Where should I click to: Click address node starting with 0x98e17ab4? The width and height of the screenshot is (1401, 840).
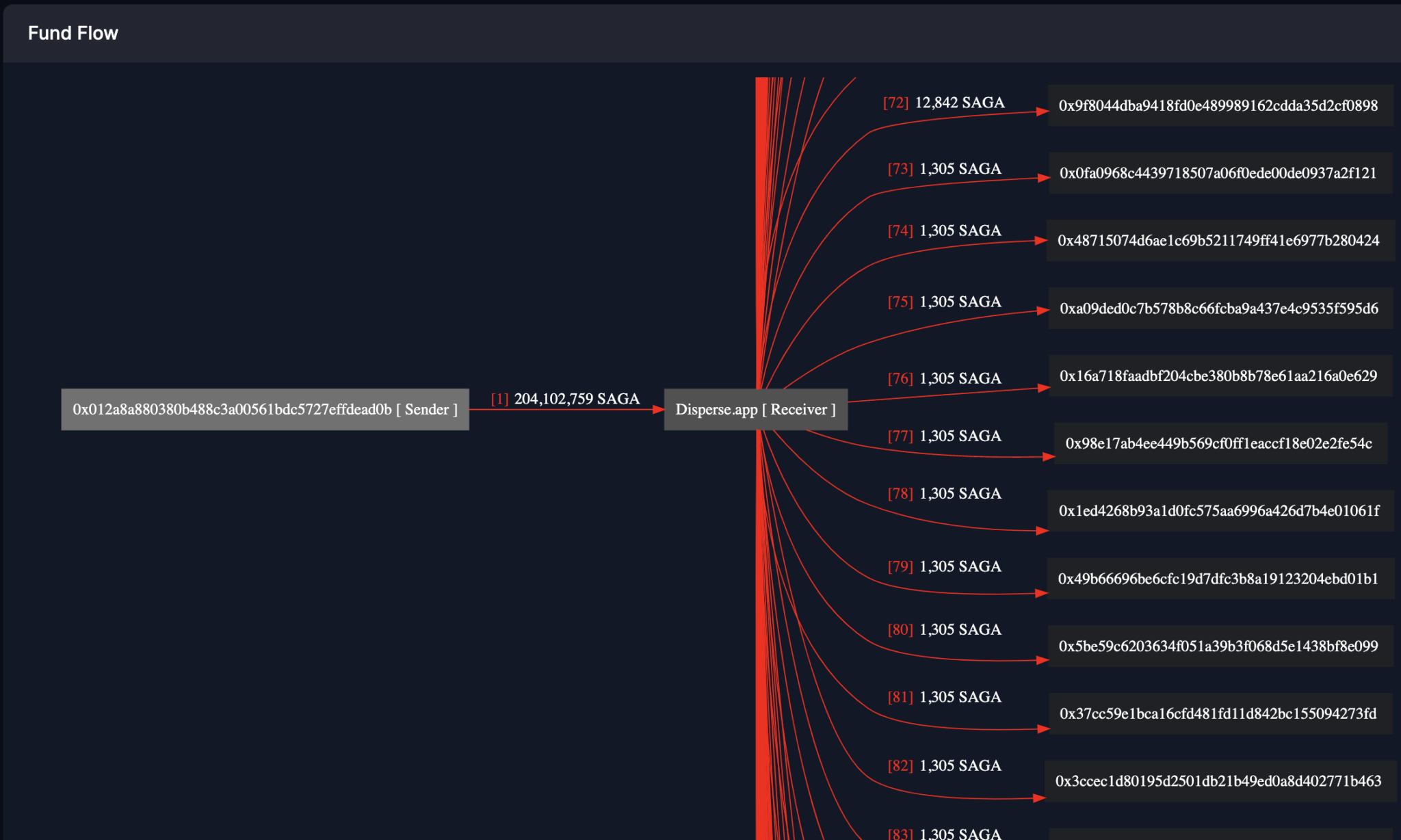point(1220,443)
